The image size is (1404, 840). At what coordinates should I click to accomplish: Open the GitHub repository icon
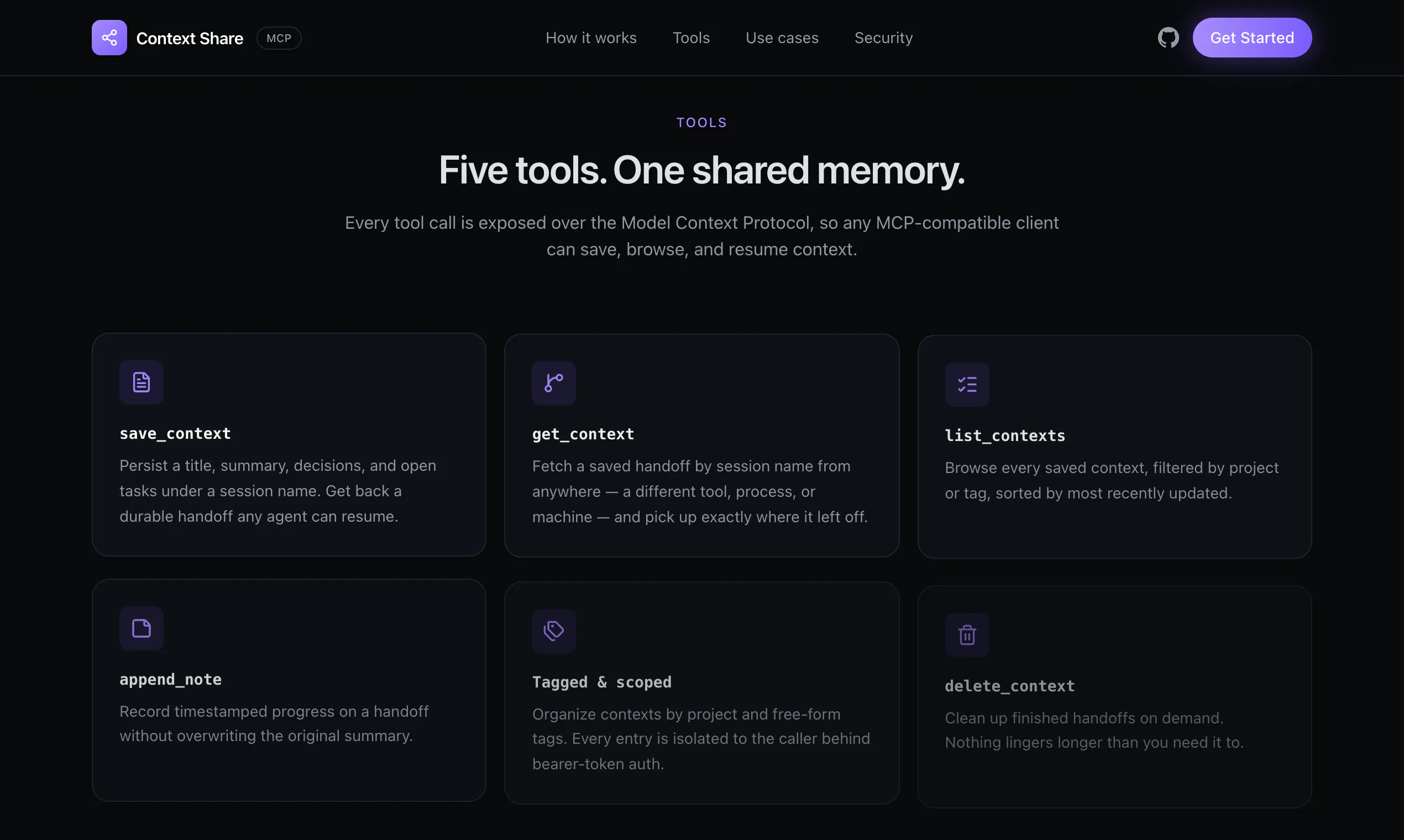tap(1168, 38)
